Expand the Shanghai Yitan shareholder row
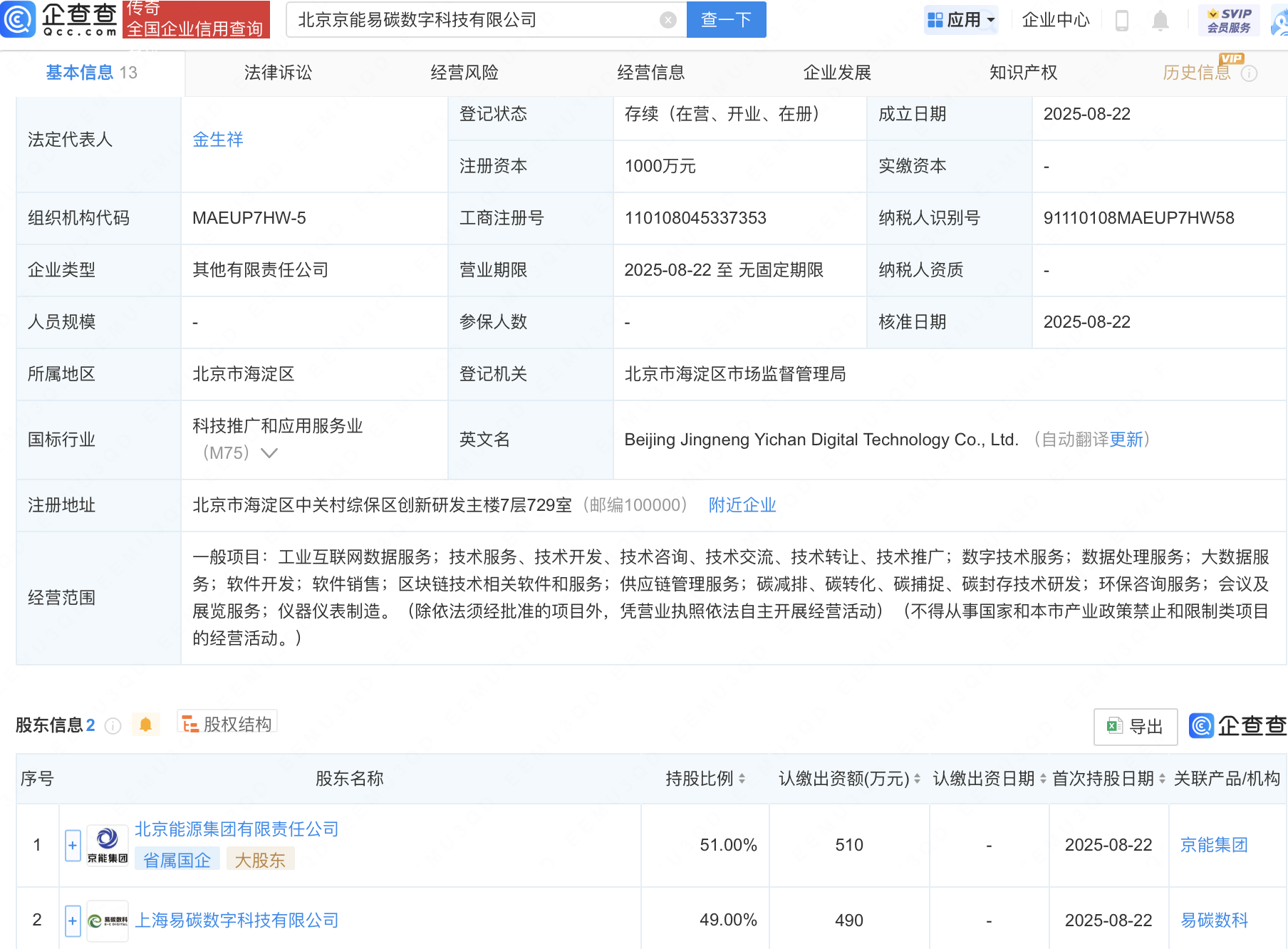The image size is (1288, 949). [73, 921]
